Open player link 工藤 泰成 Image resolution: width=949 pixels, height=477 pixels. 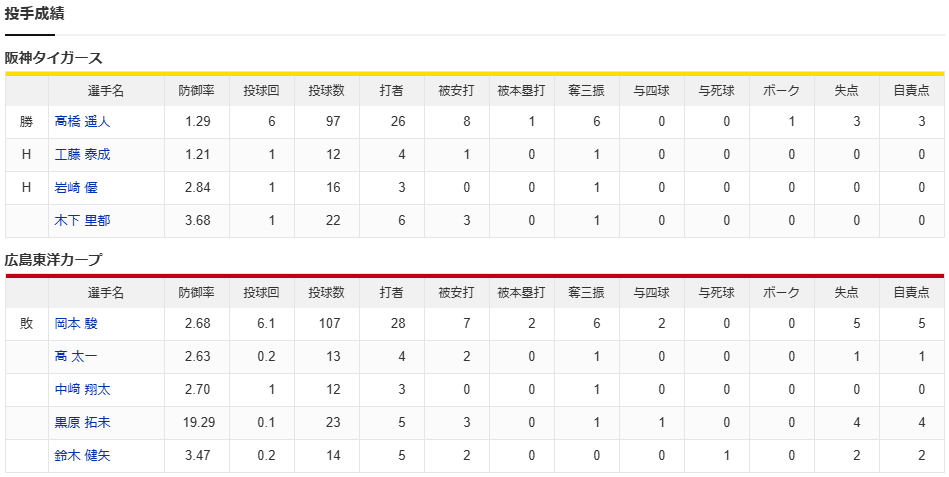82,154
